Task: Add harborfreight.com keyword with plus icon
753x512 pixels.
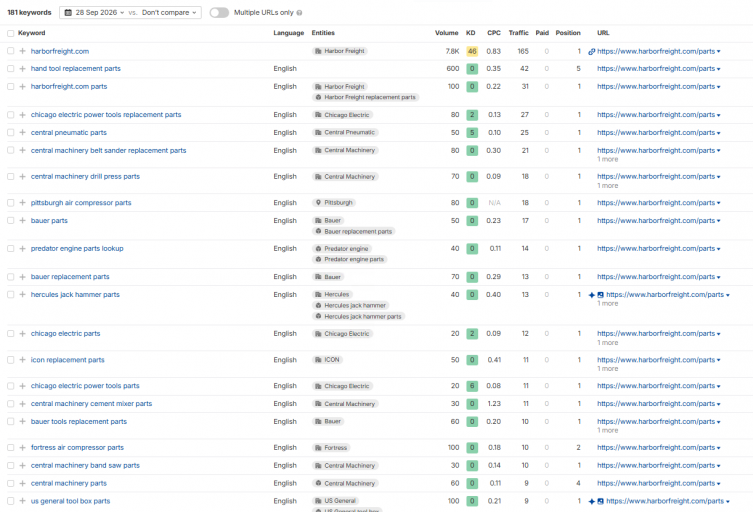Action: 22,51
